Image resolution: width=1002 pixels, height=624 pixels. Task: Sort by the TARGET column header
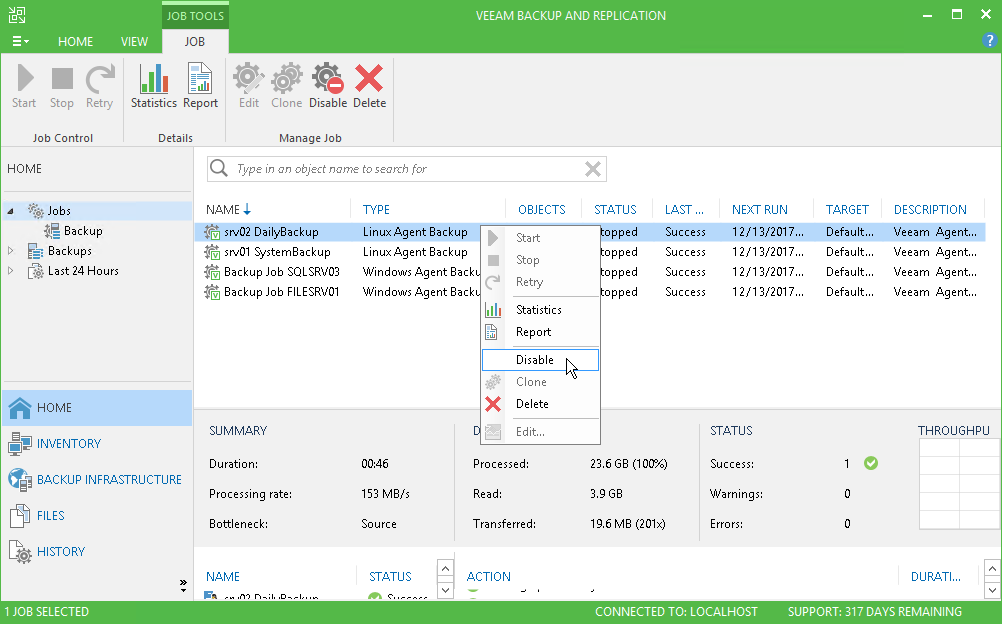847,210
